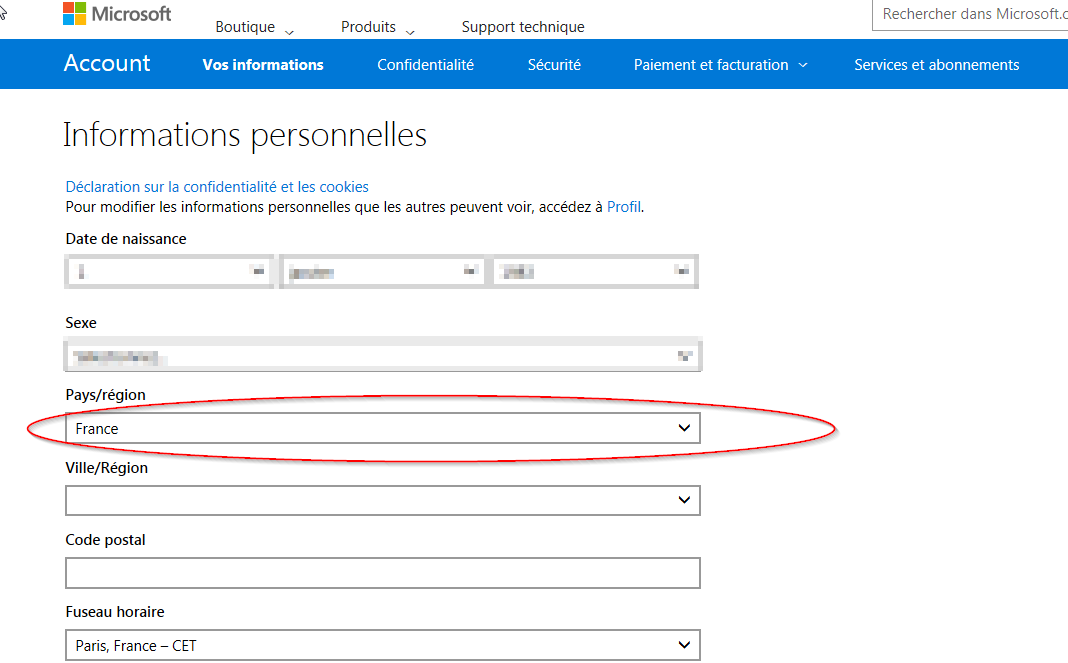Viewport: 1068px width, 663px height.
Task: Open the birth year dropdown
Action: (595, 271)
